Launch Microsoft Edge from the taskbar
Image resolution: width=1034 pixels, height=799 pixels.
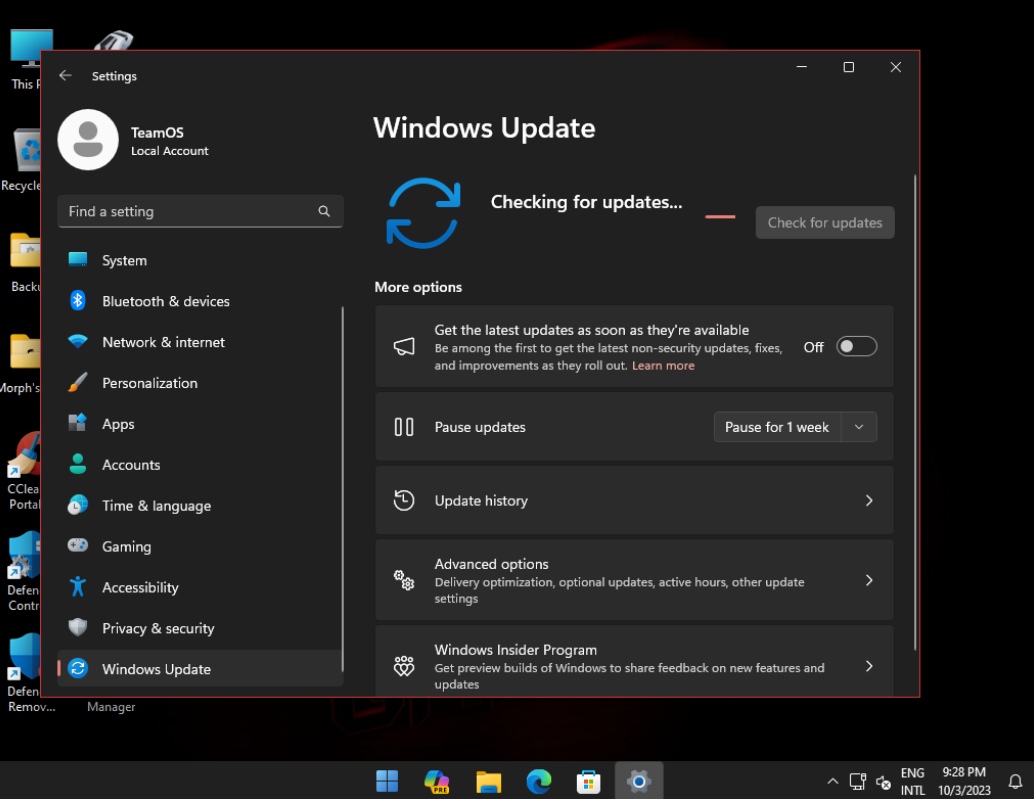point(539,782)
